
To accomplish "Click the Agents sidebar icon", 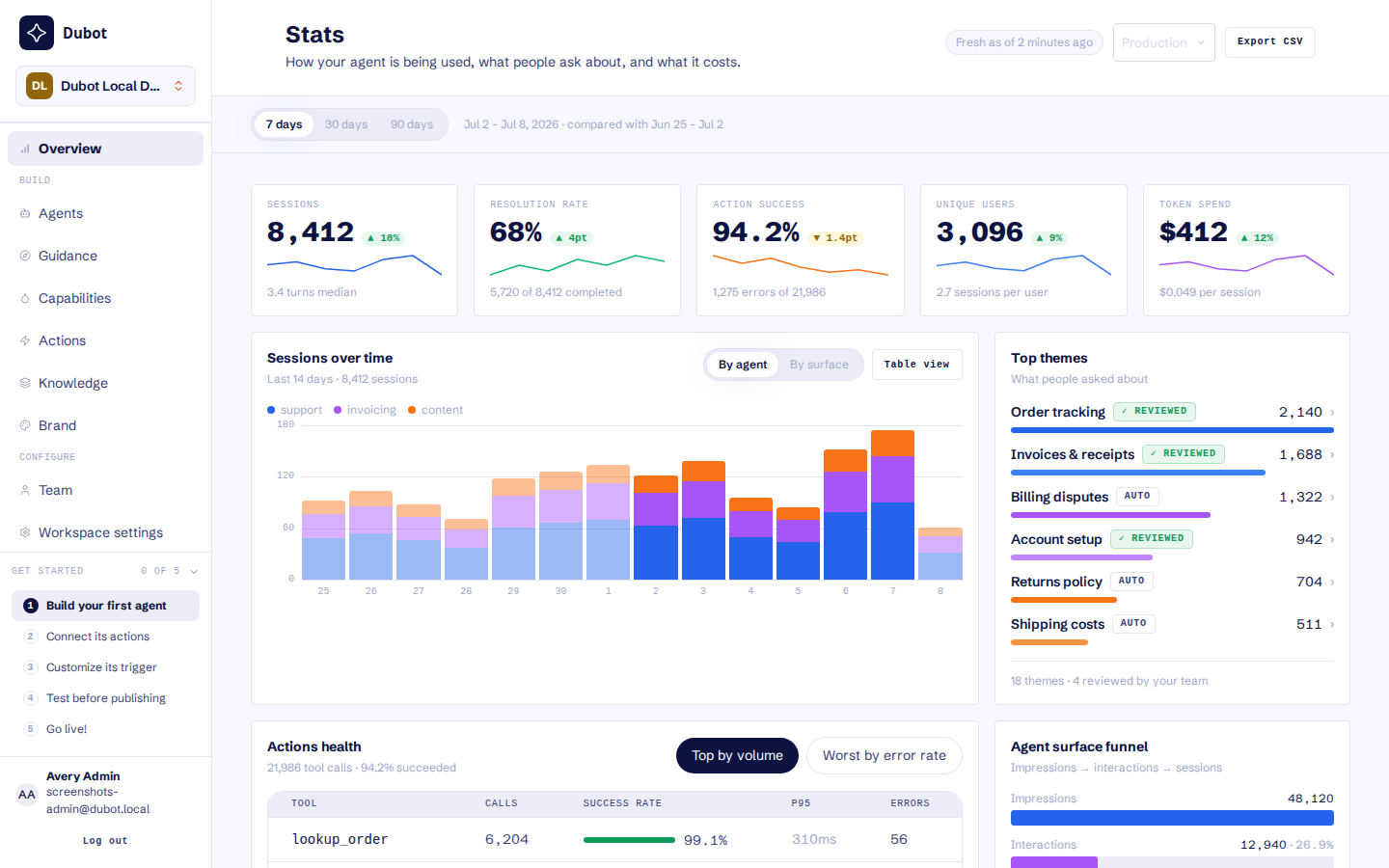I will point(25,213).
